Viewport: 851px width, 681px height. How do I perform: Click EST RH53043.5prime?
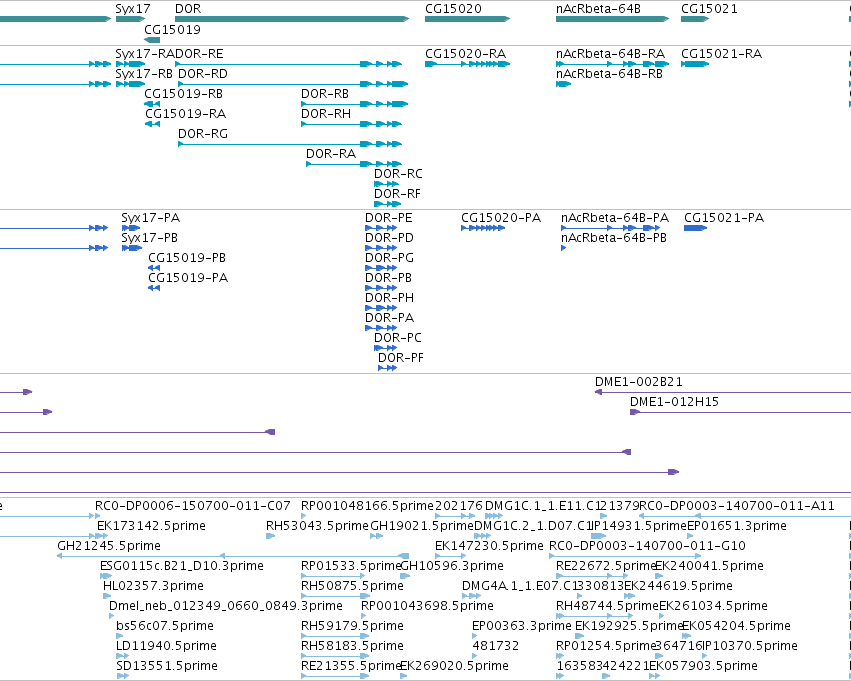(270, 536)
